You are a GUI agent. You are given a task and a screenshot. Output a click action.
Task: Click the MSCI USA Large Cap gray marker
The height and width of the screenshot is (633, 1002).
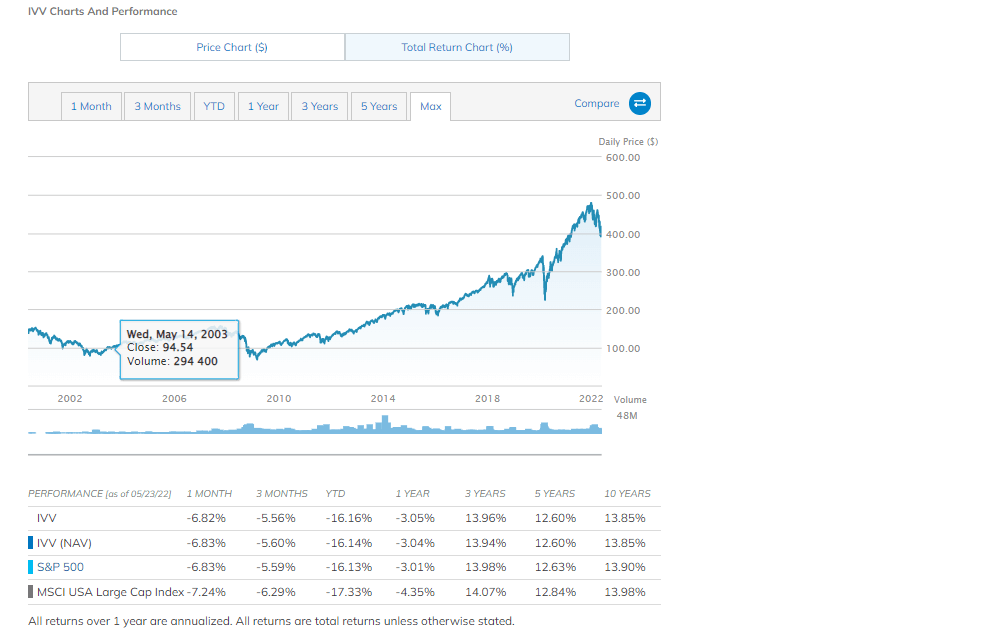[x=30, y=592]
